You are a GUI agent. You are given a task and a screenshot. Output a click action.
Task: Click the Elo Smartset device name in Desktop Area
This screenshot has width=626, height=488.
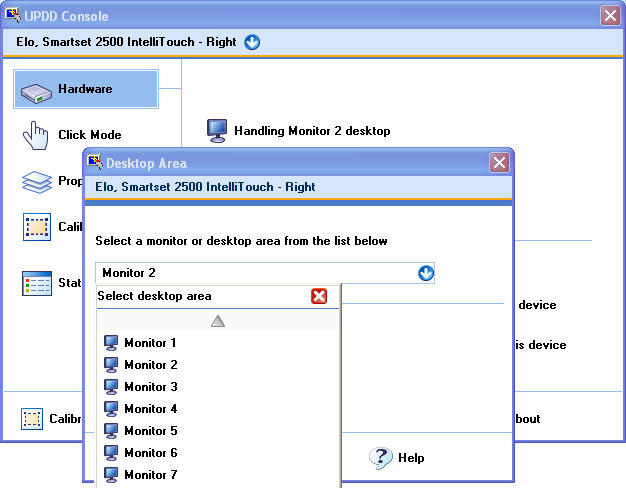tap(205, 187)
